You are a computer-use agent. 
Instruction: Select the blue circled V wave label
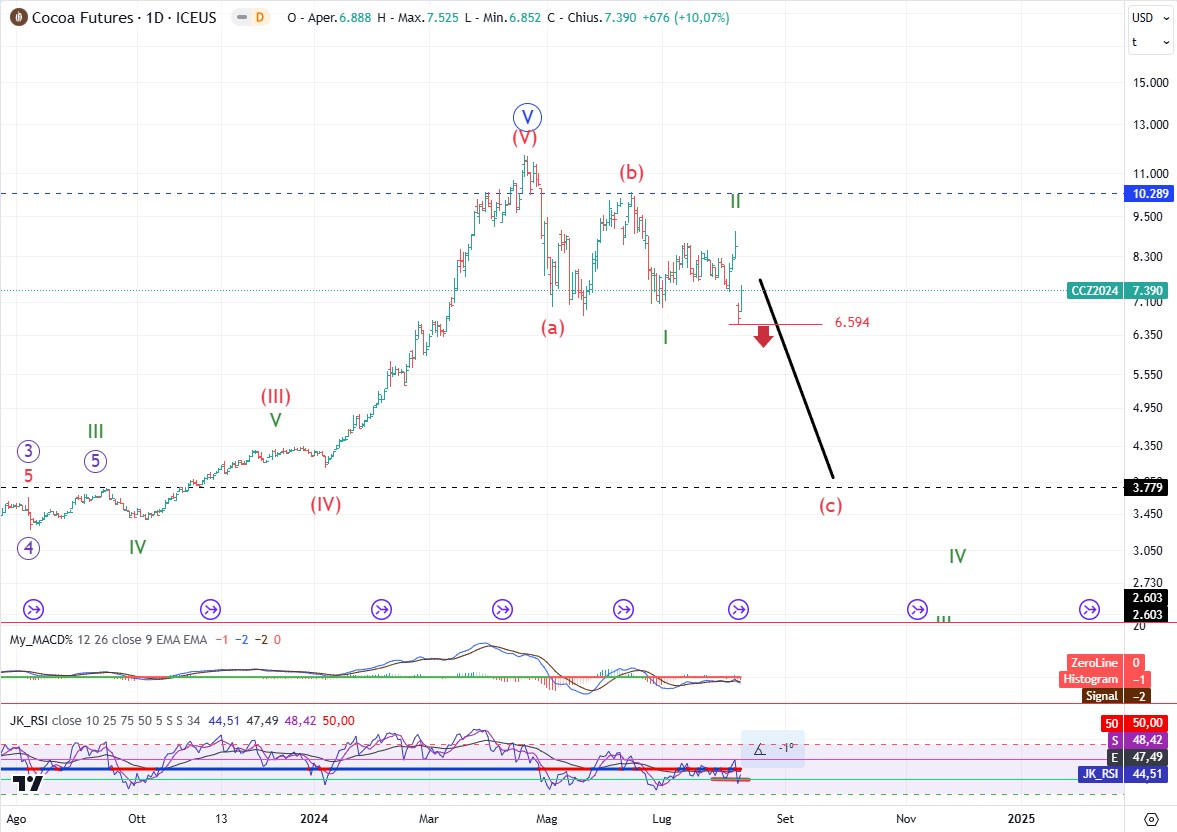tap(527, 117)
